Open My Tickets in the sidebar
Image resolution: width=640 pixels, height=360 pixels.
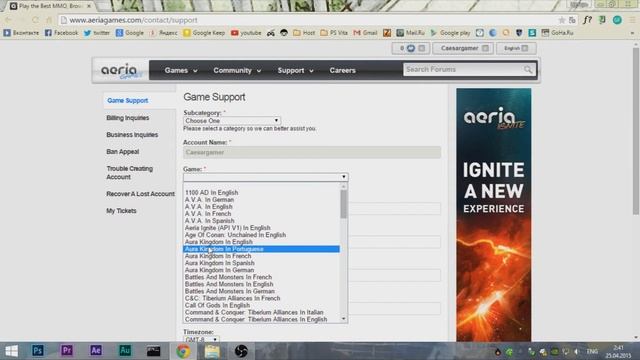point(121,211)
